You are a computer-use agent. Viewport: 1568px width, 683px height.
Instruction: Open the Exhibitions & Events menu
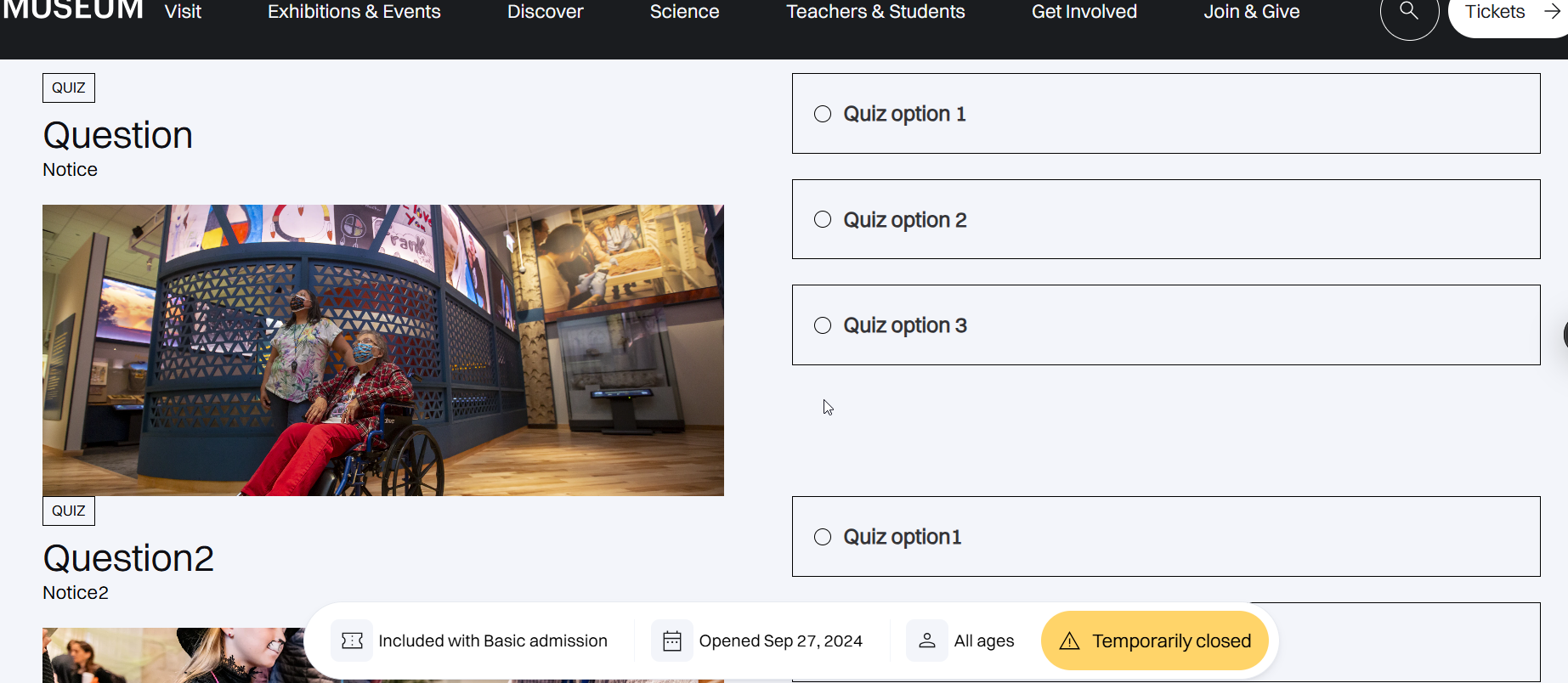pos(354,12)
